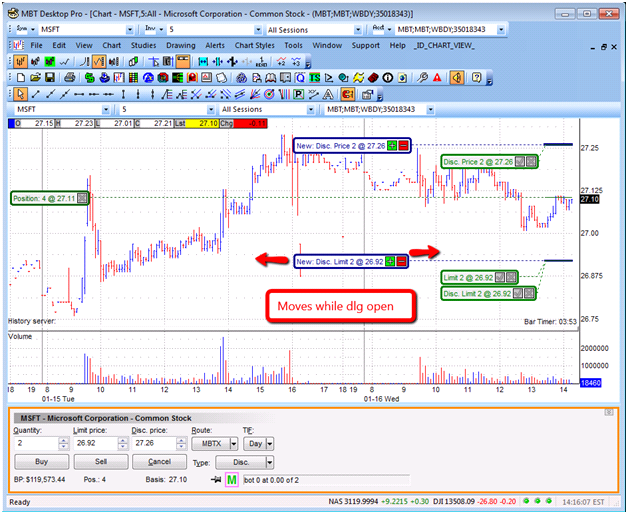Select the text A drawing tool
628x514 pixels.
click(x=328, y=94)
